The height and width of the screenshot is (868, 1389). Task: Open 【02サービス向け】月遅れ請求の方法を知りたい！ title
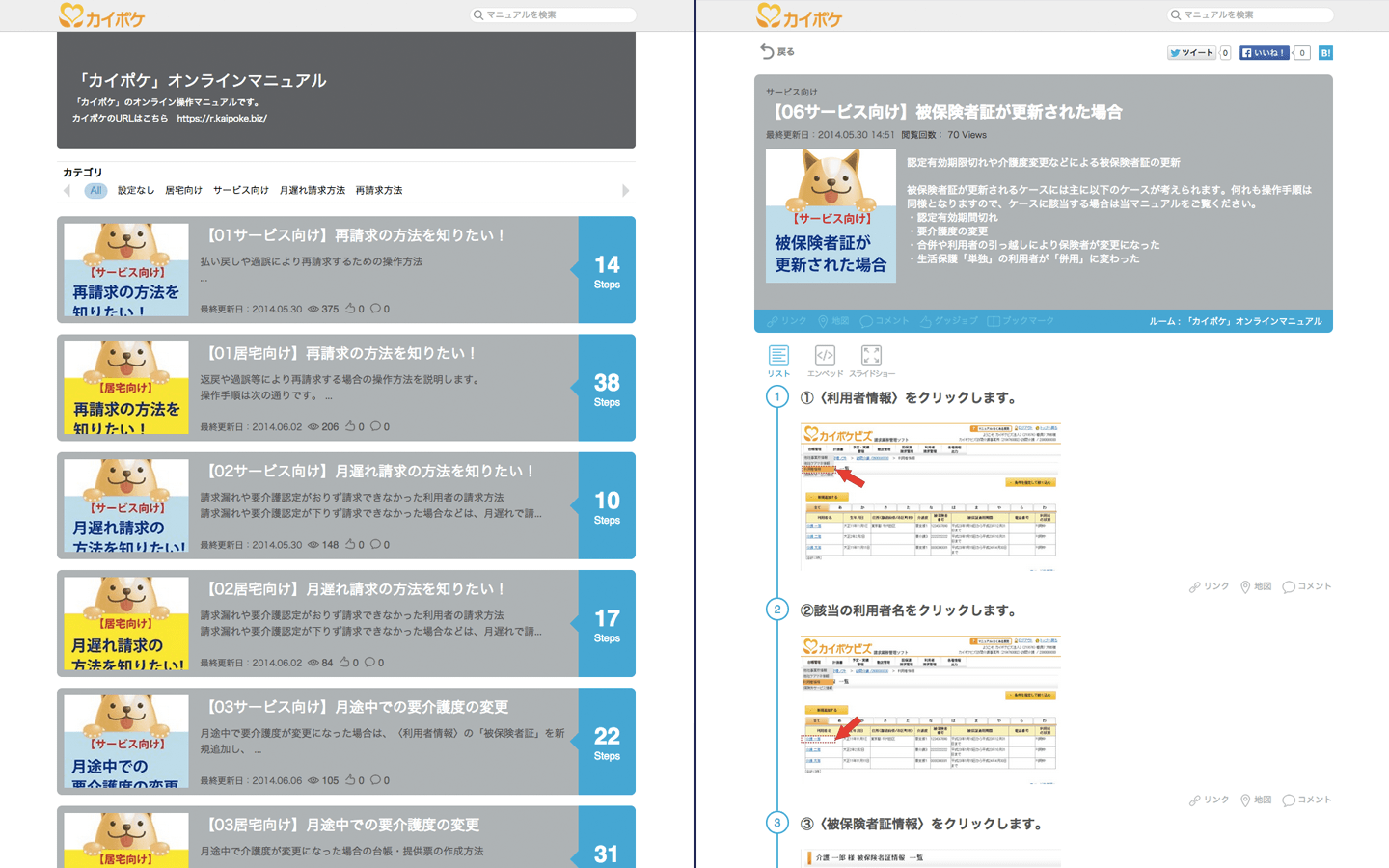369,472
